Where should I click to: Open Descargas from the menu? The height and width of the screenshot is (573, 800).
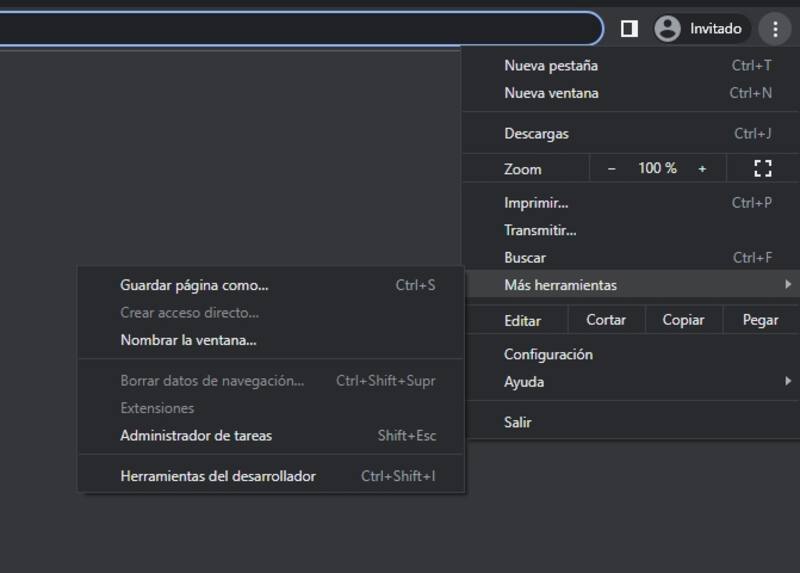[536, 133]
